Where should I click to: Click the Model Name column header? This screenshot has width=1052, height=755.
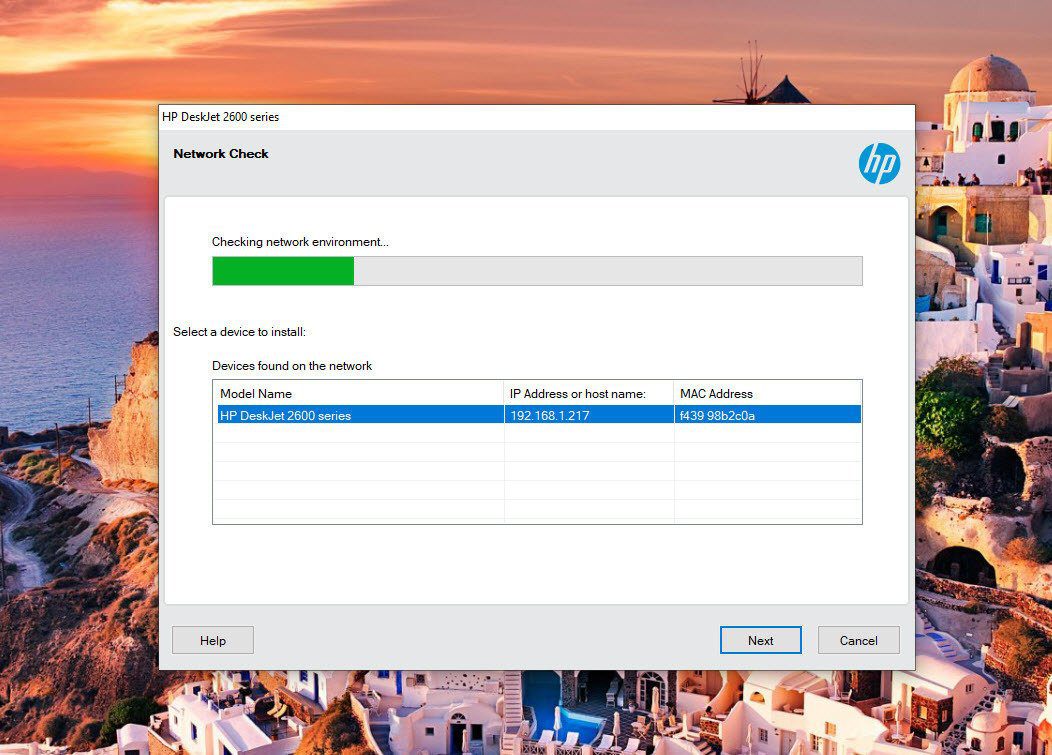pos(359,393)
